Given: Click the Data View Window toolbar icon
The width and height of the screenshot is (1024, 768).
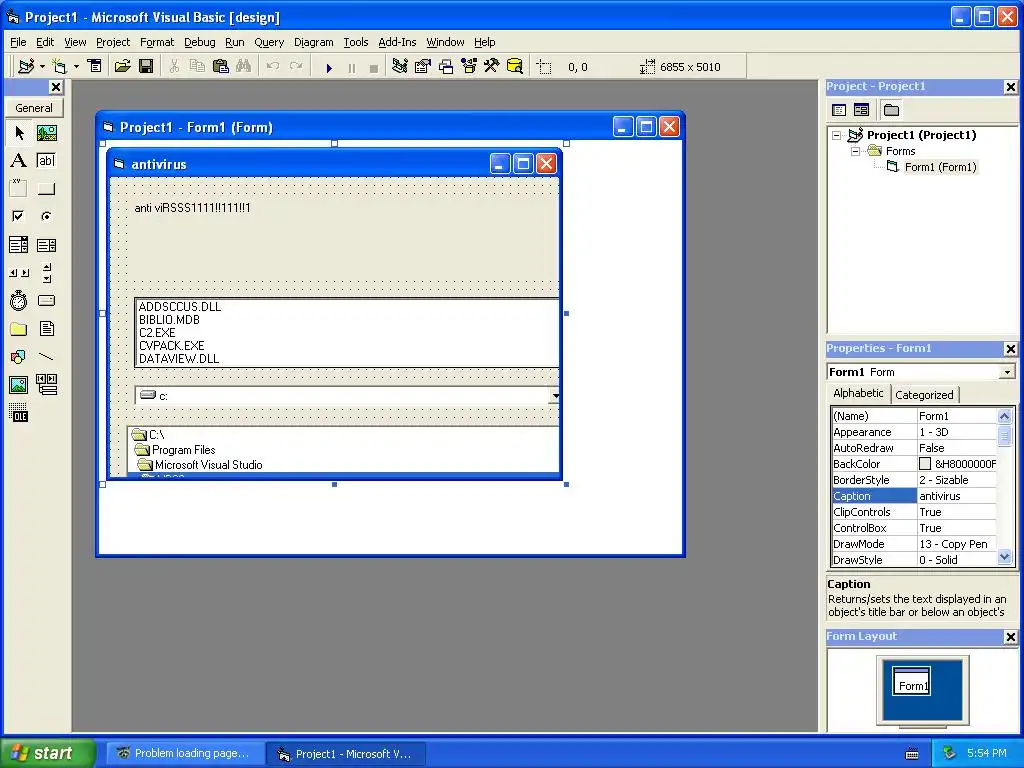Looking at the screenshot, I should click(515, 67).
